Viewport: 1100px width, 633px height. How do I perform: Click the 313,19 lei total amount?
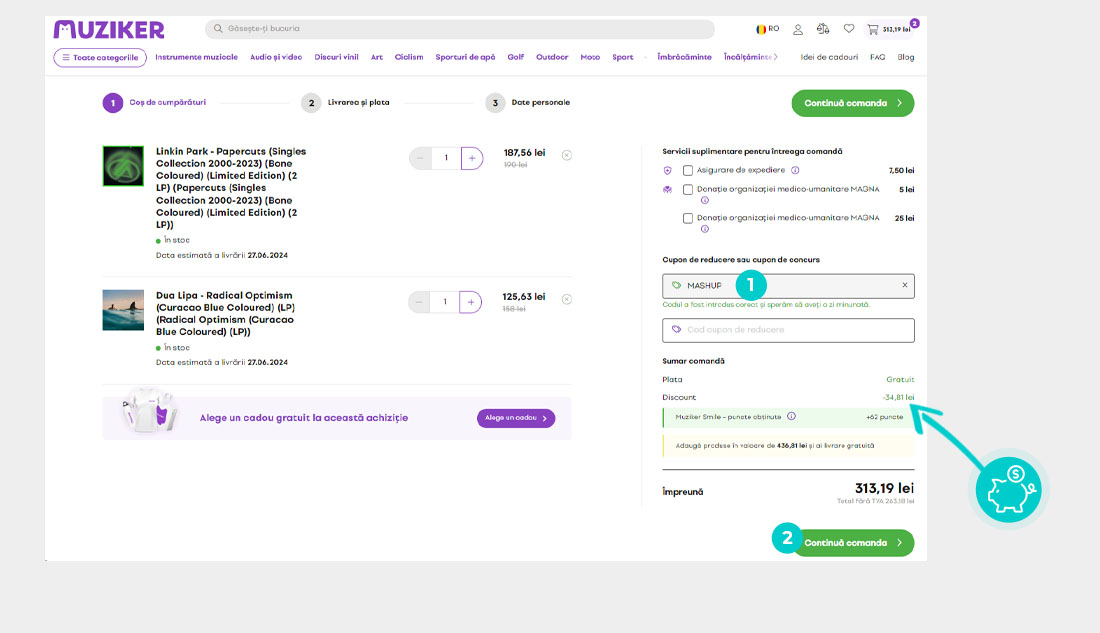click(x=884, y=488)
